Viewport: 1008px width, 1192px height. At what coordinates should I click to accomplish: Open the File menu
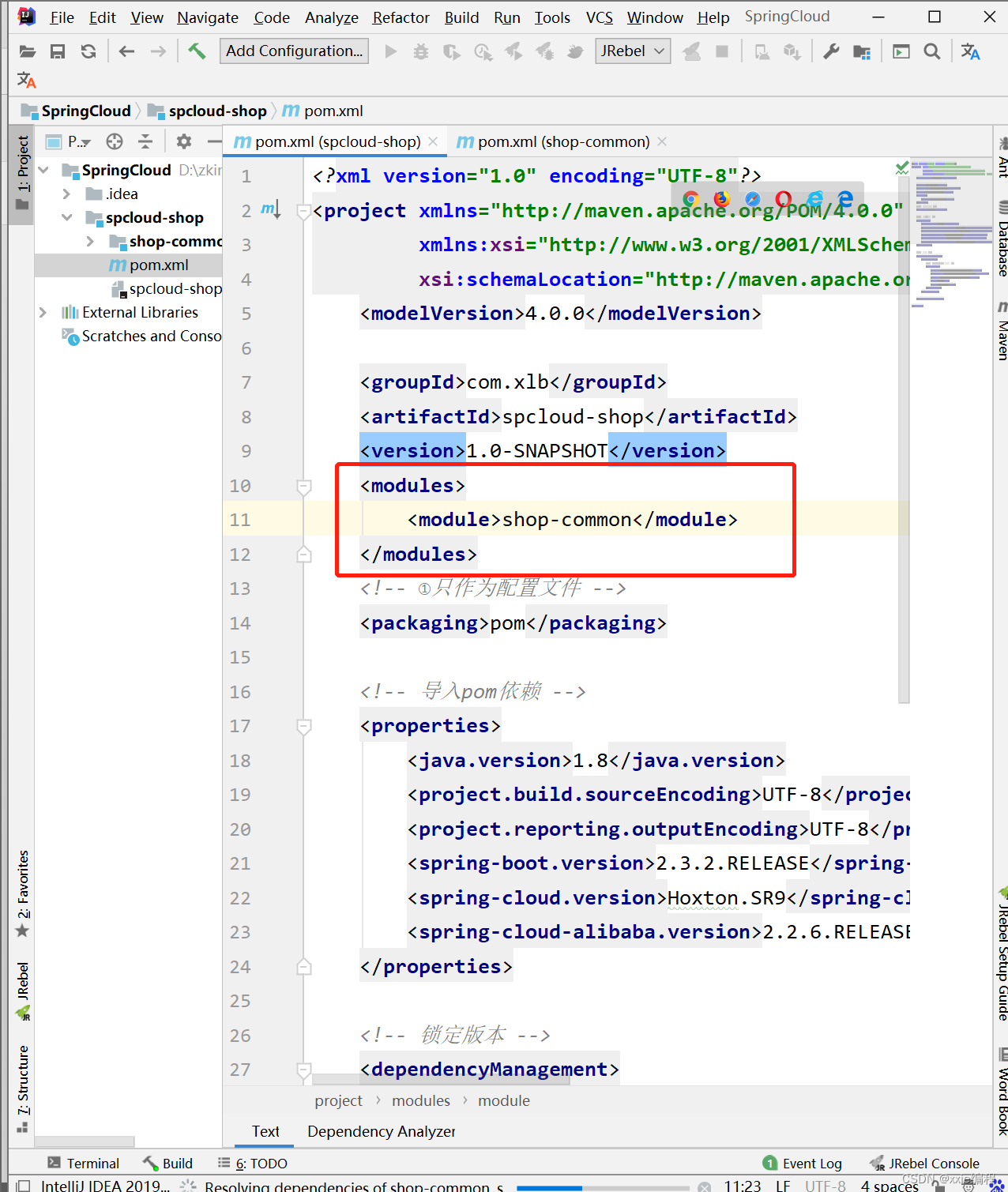62,17
